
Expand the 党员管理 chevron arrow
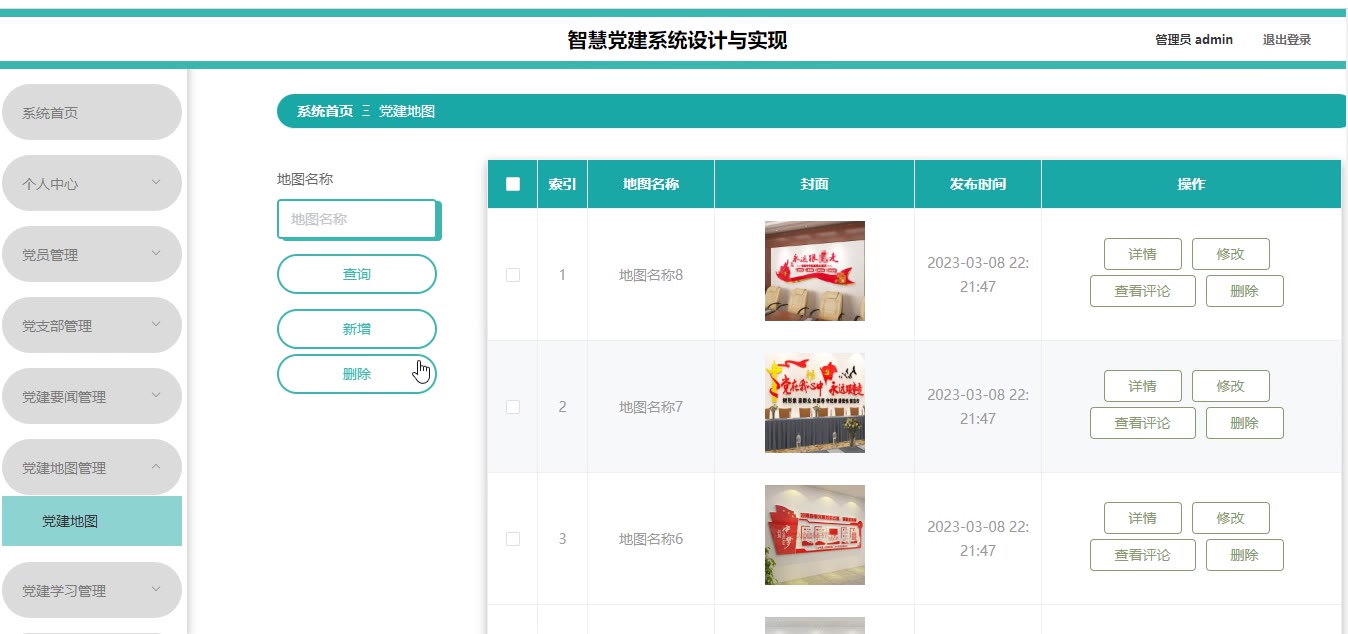pyautogui.click(x=156, y=253)
